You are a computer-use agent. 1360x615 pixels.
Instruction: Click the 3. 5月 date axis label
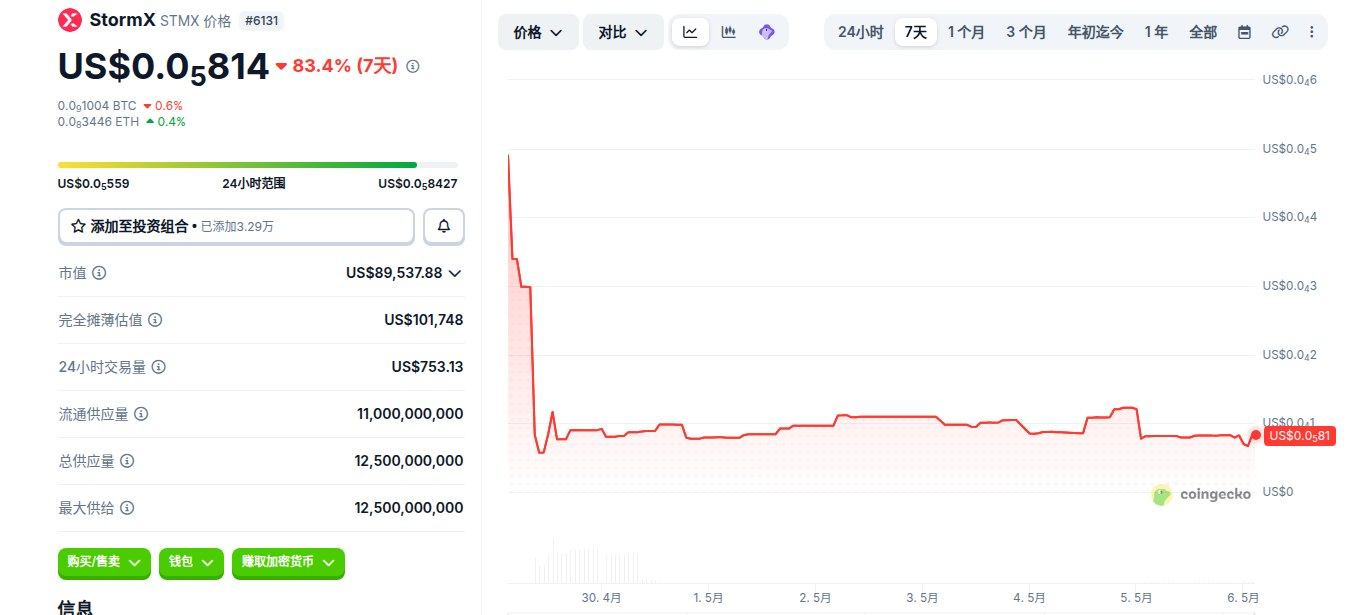pyautogui.click(x=922, y=597)
